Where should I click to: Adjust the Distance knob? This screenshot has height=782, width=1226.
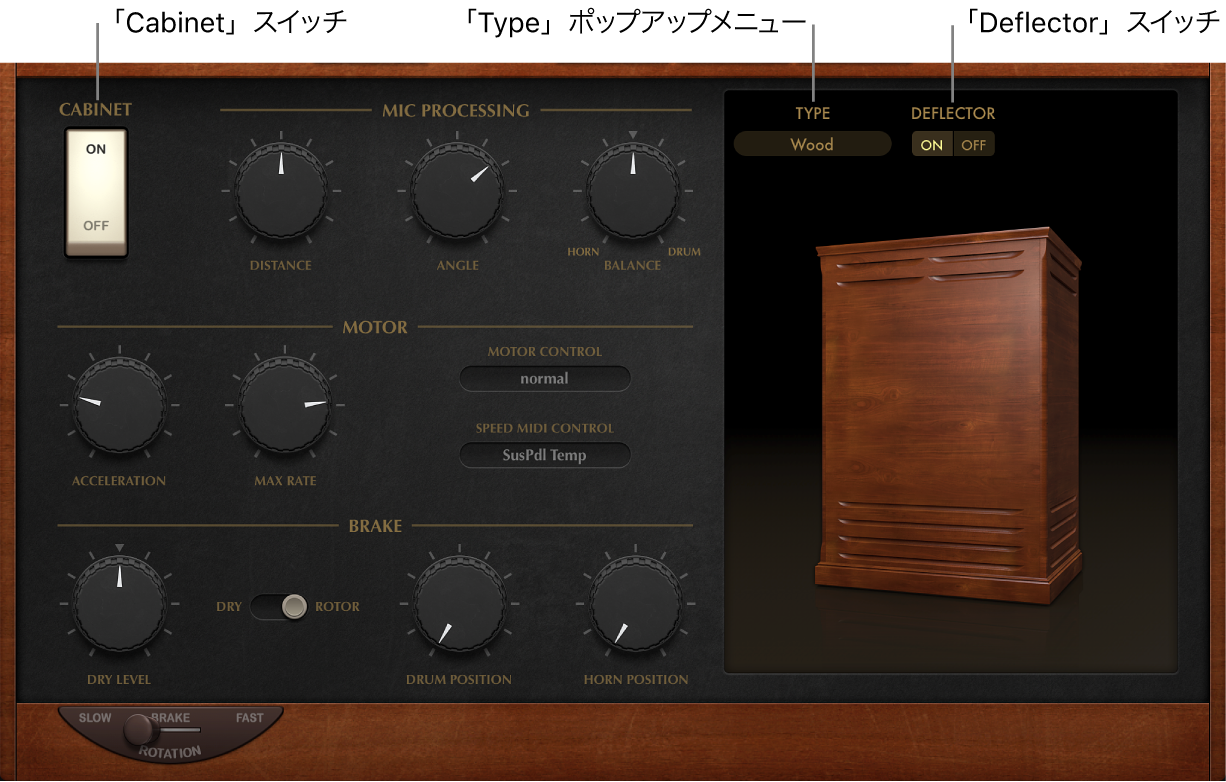click(x=280, y=192)
